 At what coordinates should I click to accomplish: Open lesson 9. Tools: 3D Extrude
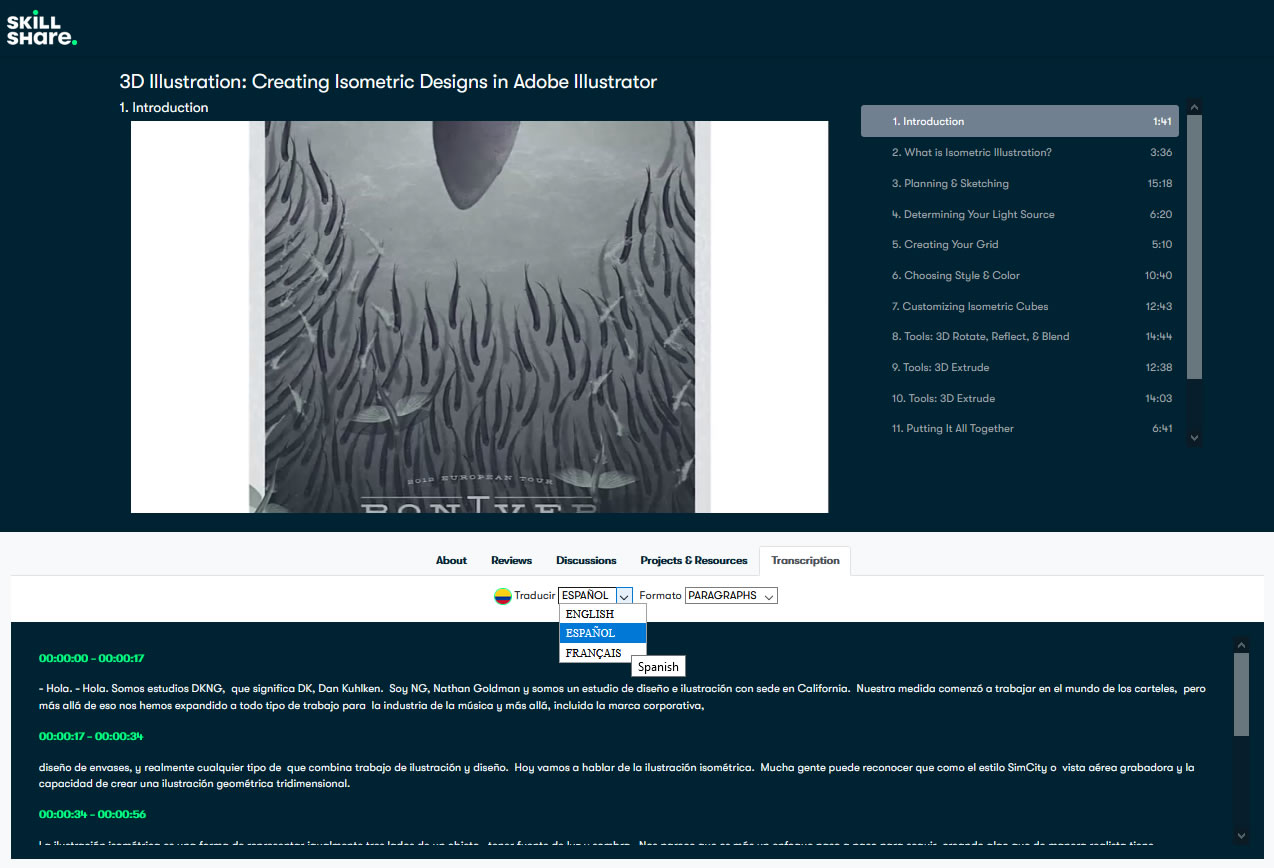pos(1020,367)
